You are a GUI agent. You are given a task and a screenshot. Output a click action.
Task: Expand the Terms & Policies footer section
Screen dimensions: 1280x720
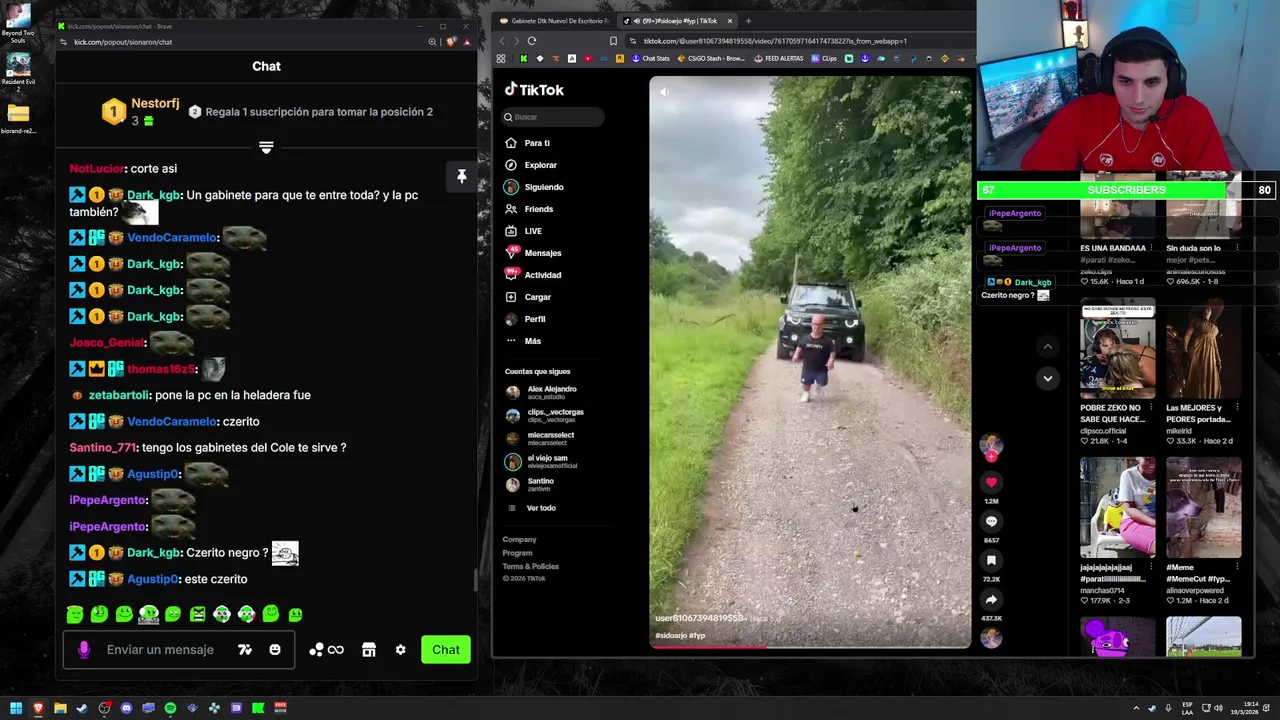[530, 566]
